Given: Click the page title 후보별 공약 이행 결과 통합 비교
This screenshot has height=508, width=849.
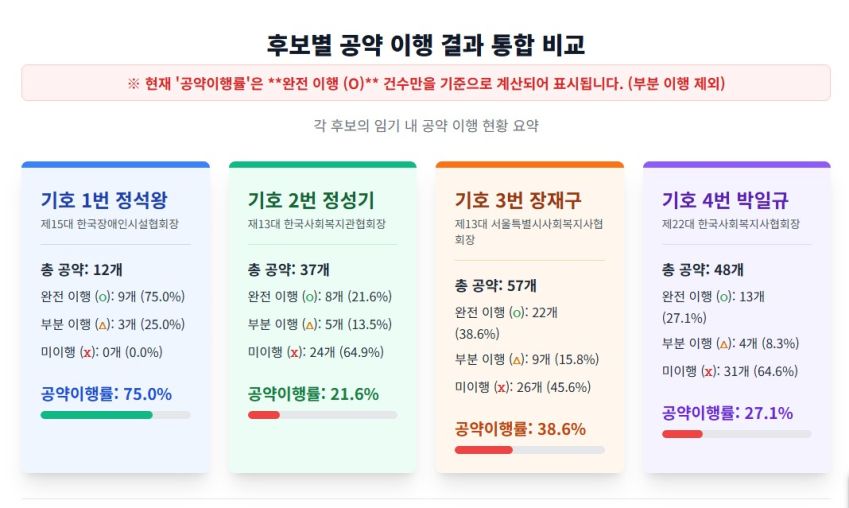Looking at the screenshot, I should [425, 44].
